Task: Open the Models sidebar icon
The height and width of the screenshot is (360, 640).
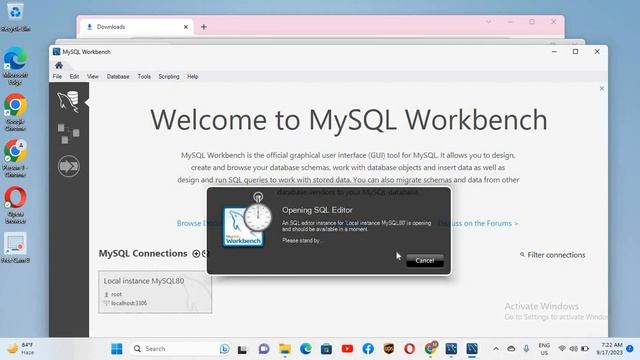Action: pyautogui.click(x=68, y=133)
